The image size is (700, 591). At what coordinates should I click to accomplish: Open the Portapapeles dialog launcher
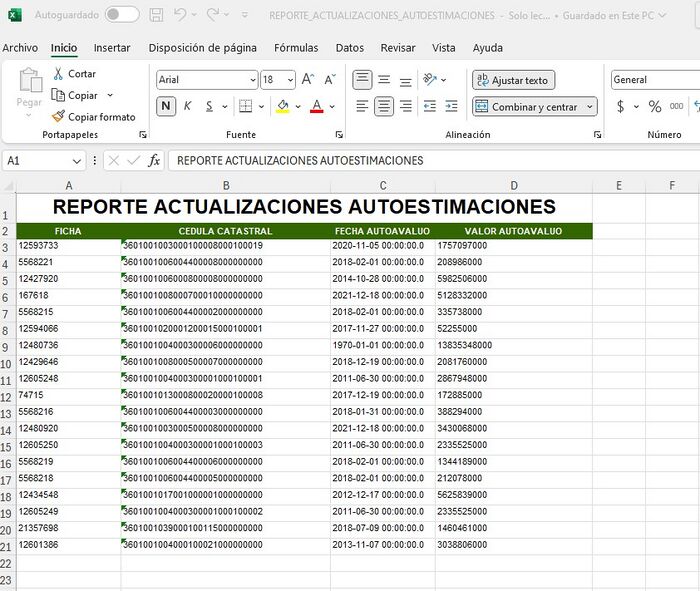(x=143, y=135)
